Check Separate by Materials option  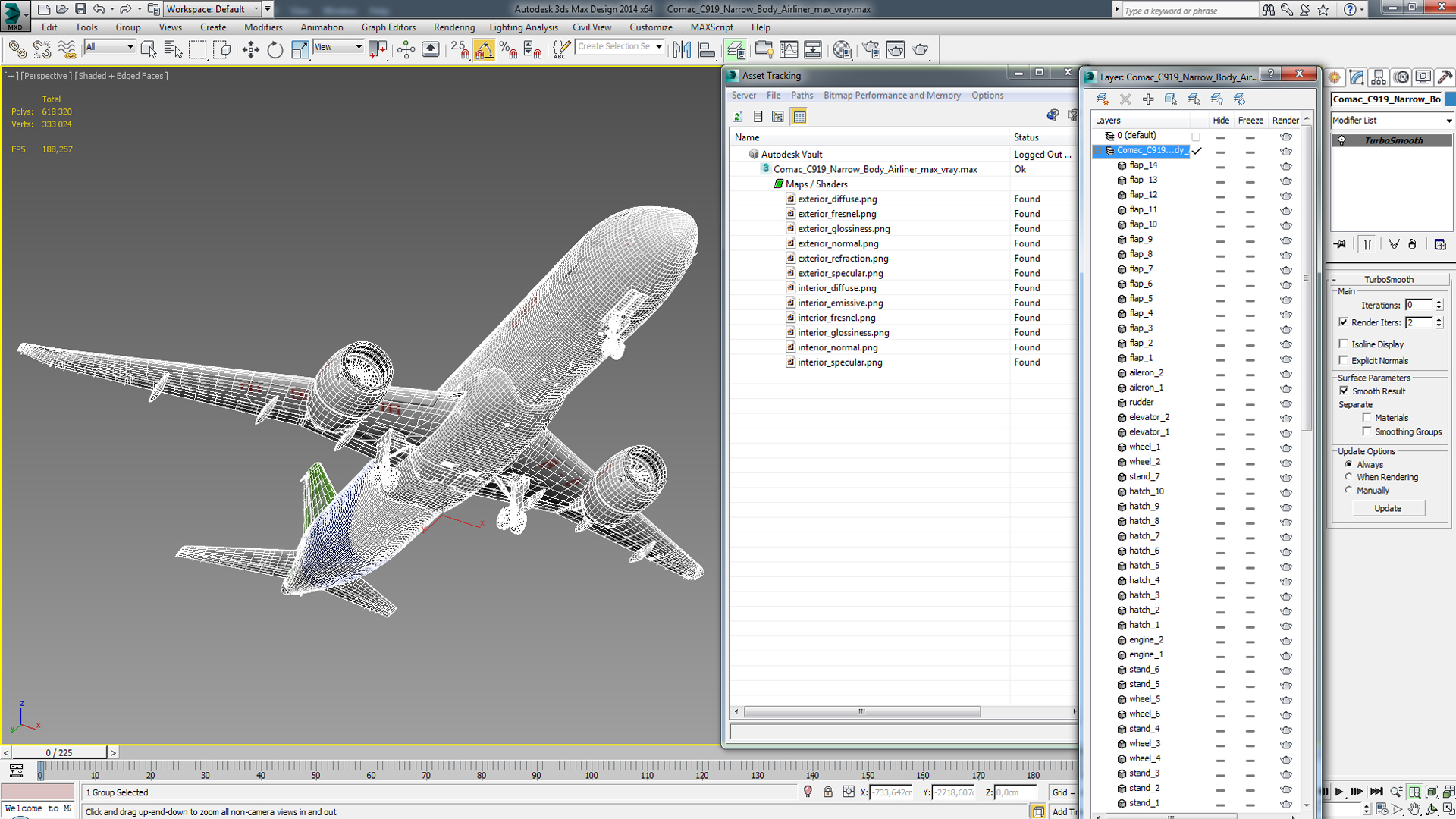click(x=1367, y=418)
